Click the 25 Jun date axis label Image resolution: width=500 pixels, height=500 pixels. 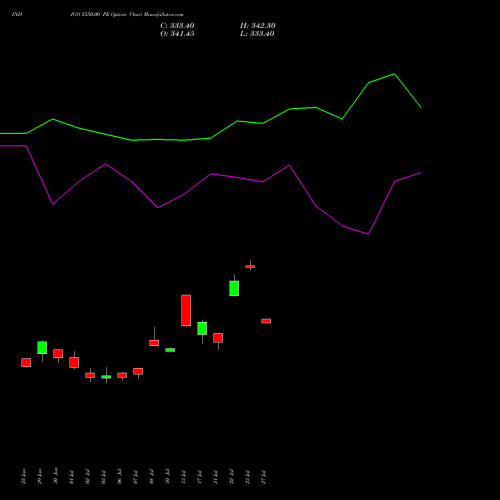[x=23, y=476]
